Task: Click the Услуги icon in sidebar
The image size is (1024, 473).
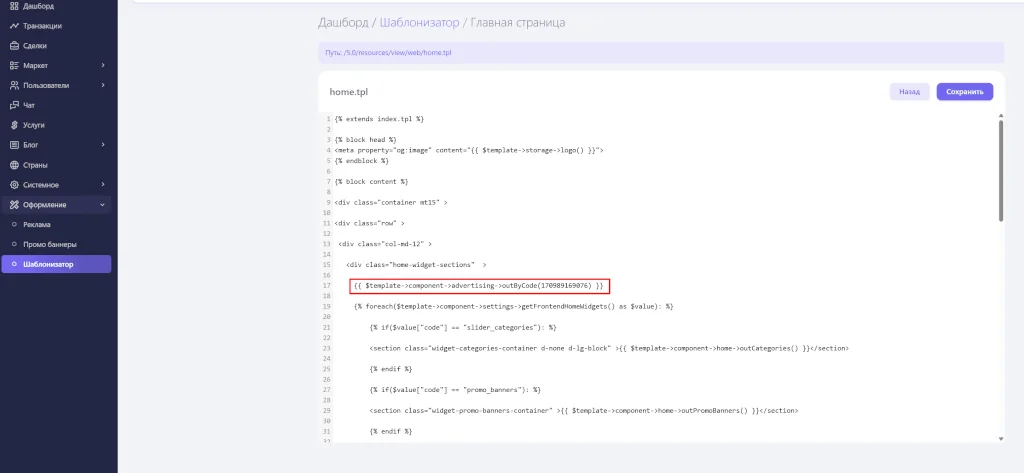Action: tap(14, 125)
